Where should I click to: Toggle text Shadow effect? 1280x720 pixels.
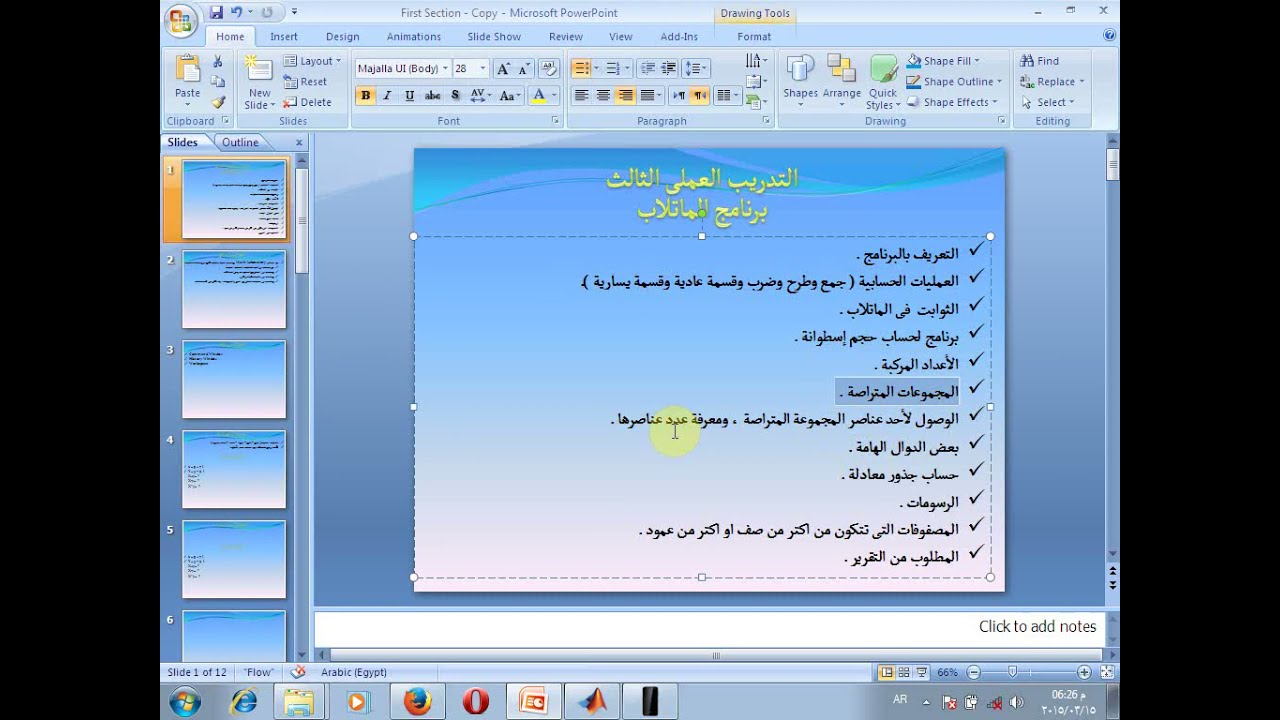(455, 95)
